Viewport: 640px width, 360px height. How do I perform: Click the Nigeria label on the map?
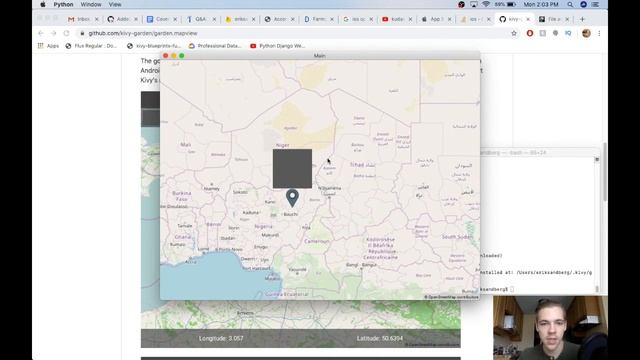coord(263,226)
